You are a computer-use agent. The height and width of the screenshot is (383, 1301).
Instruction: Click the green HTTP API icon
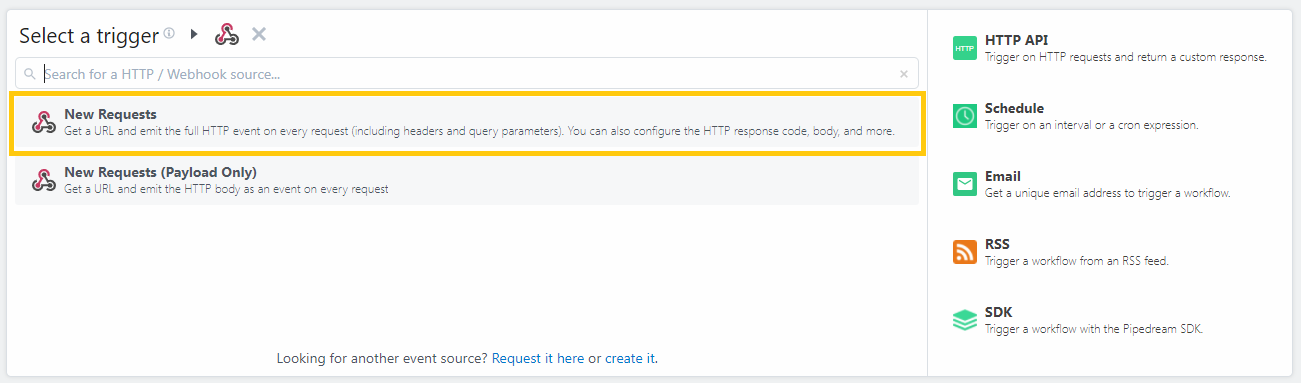pyautogui.click(x=965, y=48)
